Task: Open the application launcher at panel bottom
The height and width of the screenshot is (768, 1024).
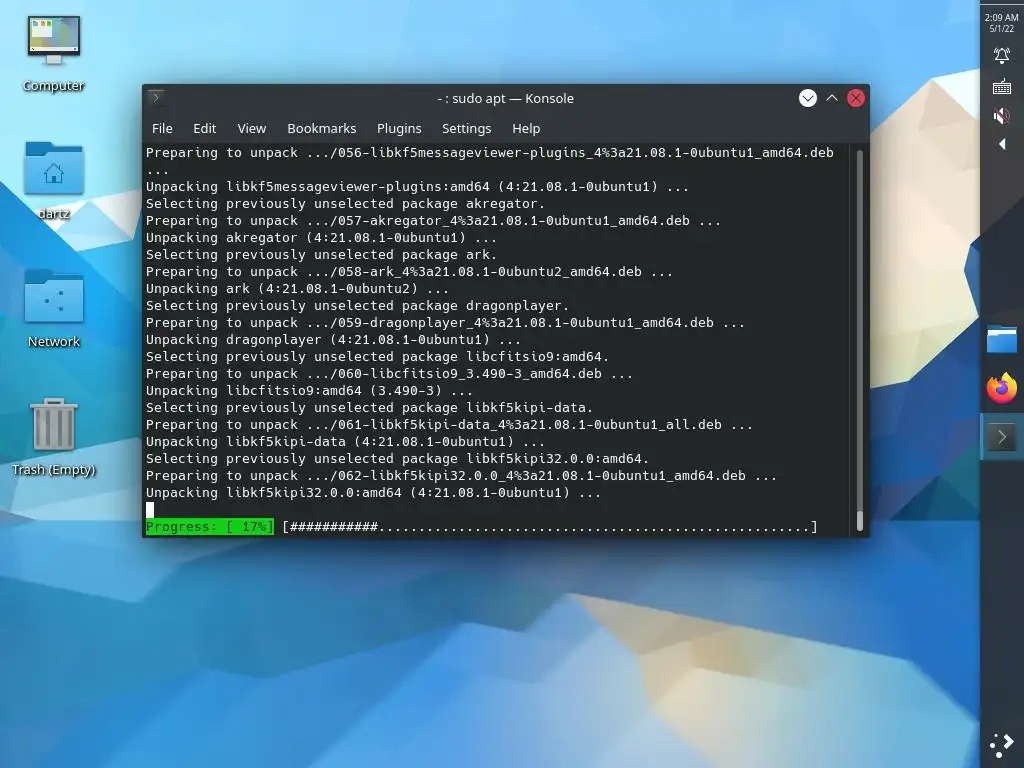Action: (1002, 745)
